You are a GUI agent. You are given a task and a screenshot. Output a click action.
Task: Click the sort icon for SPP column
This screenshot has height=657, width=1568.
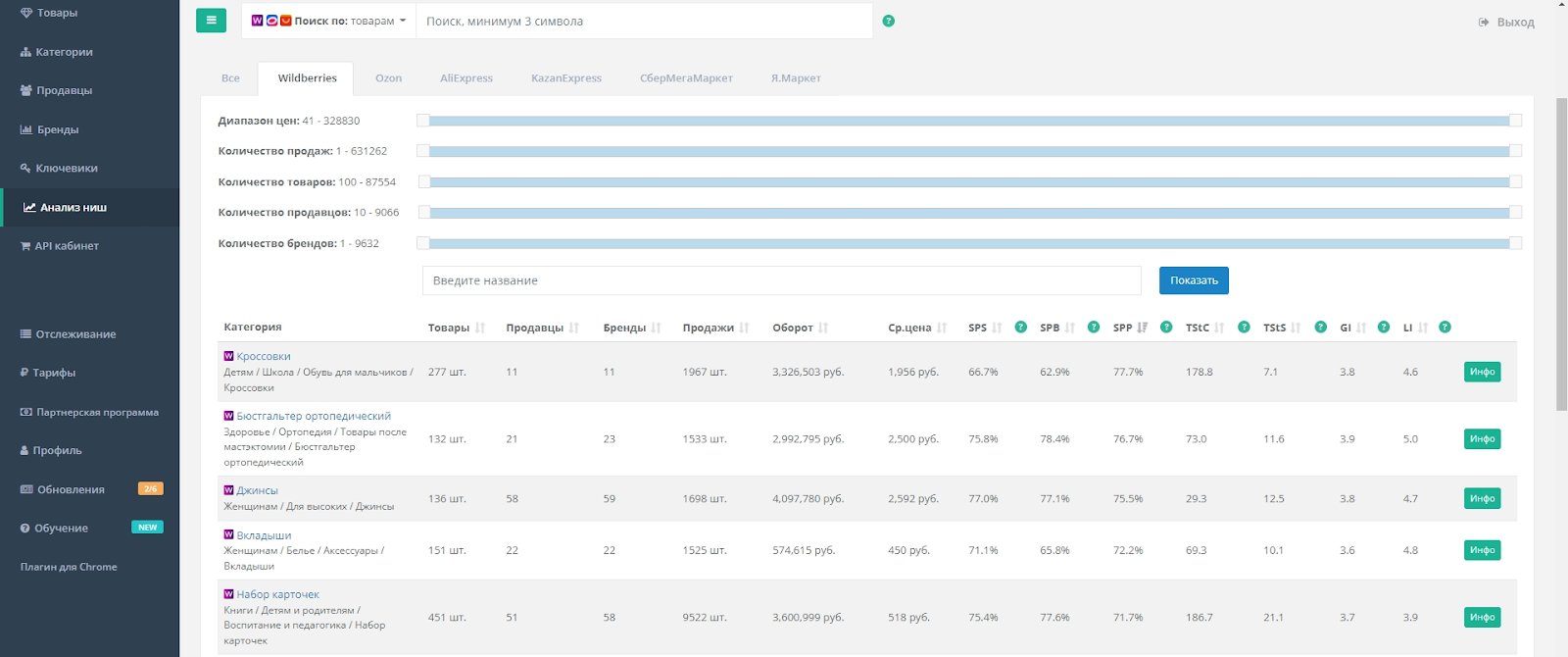[1142, 328]
